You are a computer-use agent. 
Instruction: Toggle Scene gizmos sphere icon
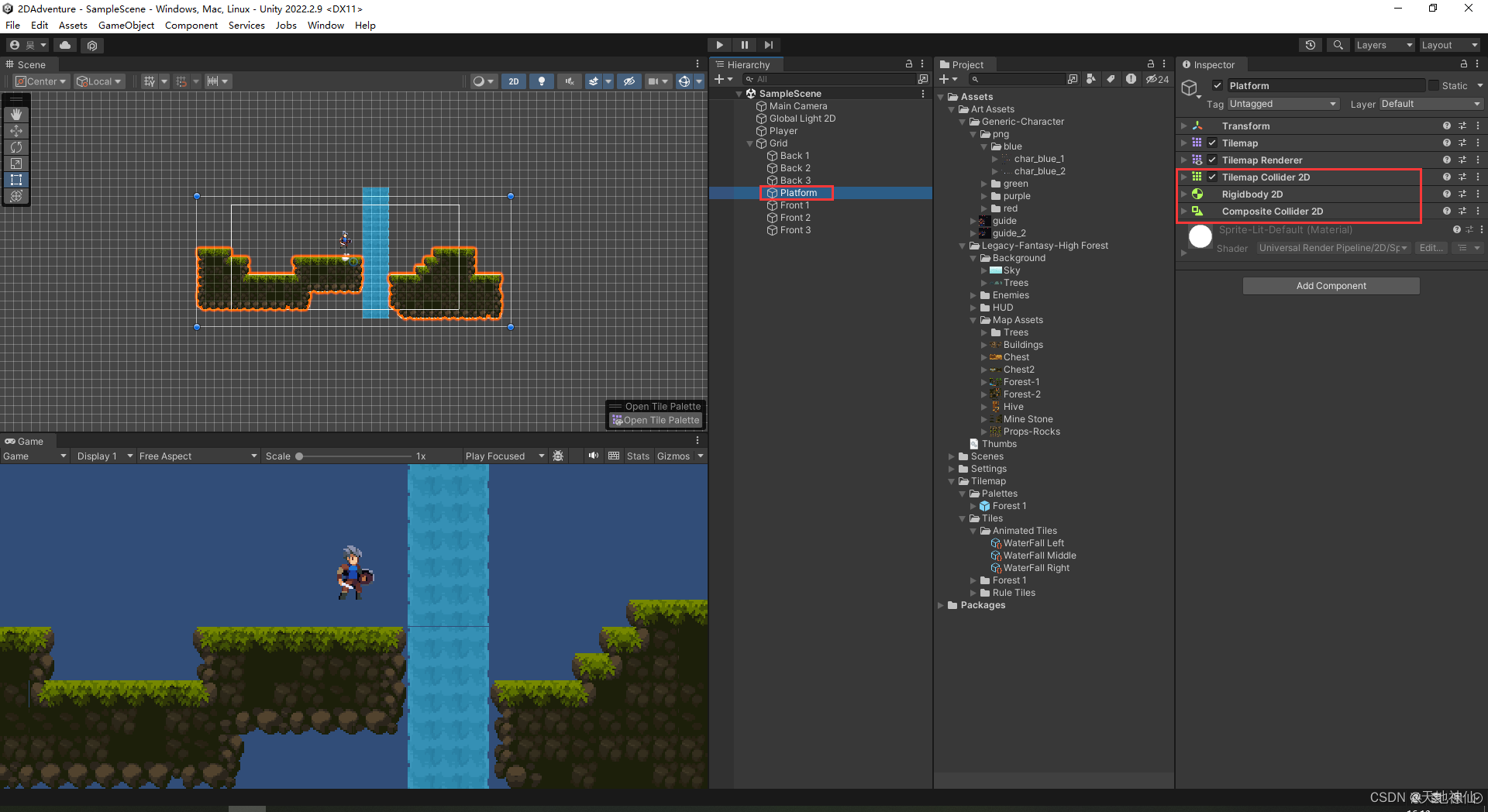684,81
